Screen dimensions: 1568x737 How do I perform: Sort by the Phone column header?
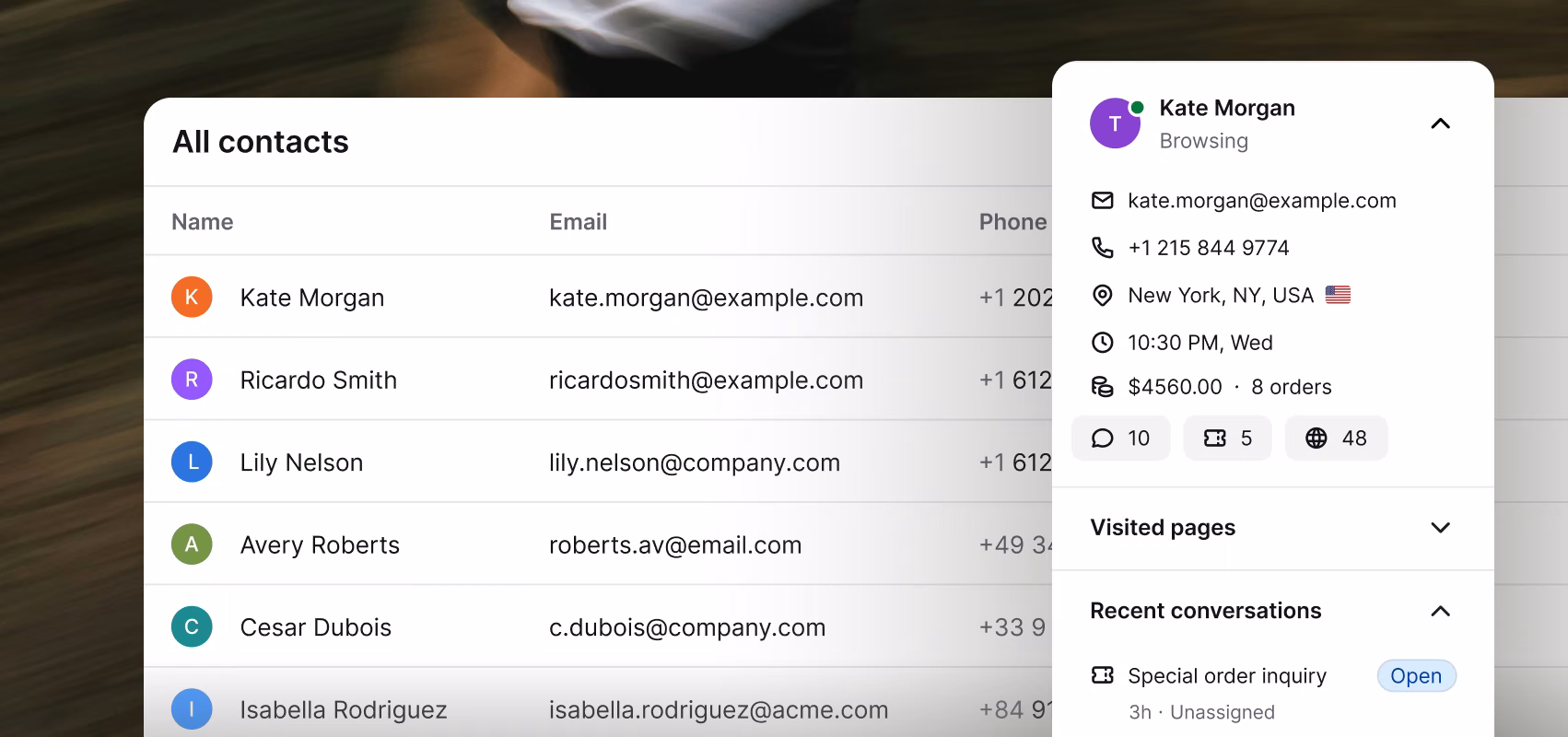[1013, 222]
